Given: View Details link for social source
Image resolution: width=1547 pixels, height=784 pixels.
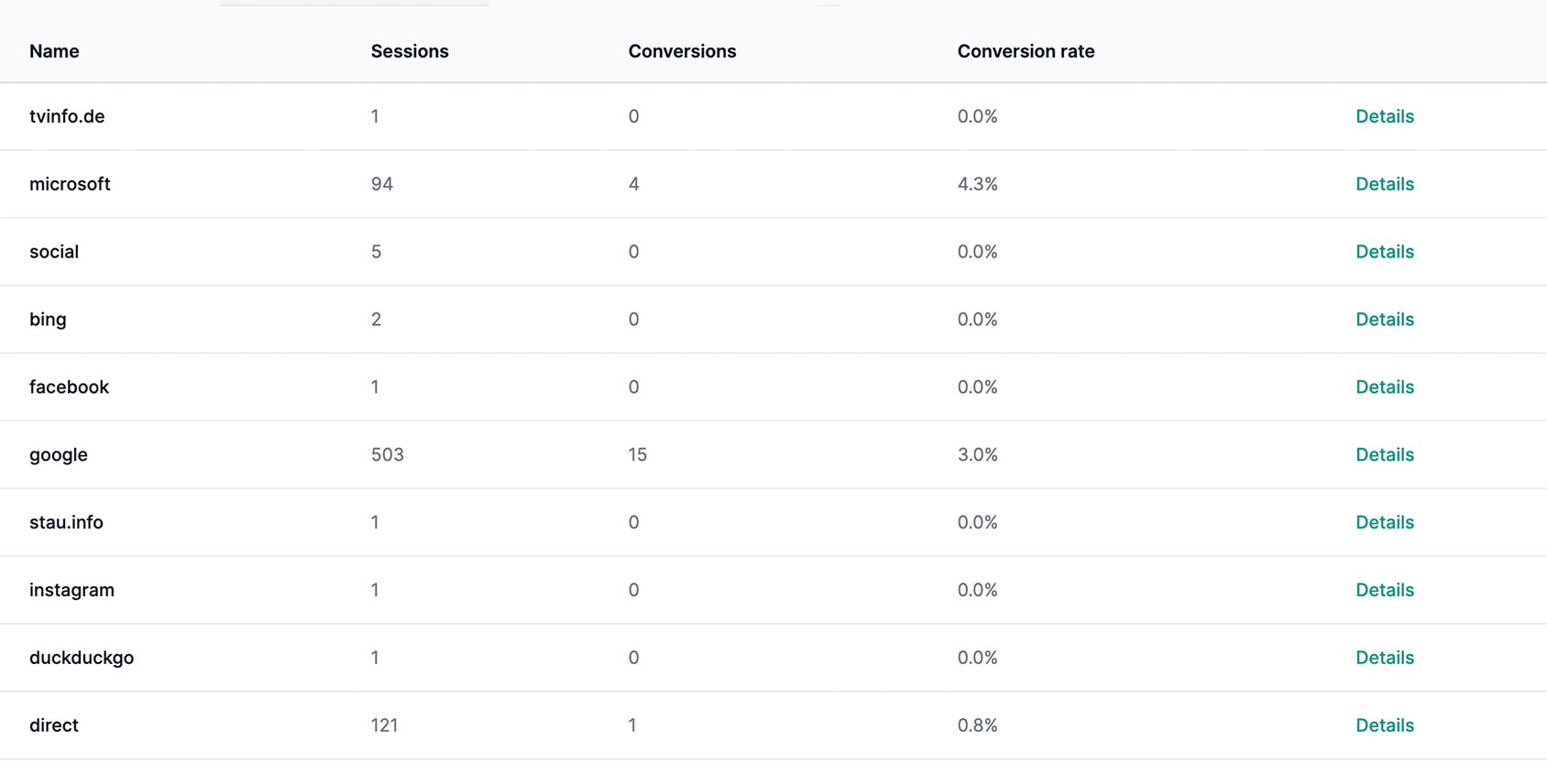Looking at the screenshot, I should tap(1384, 252).
